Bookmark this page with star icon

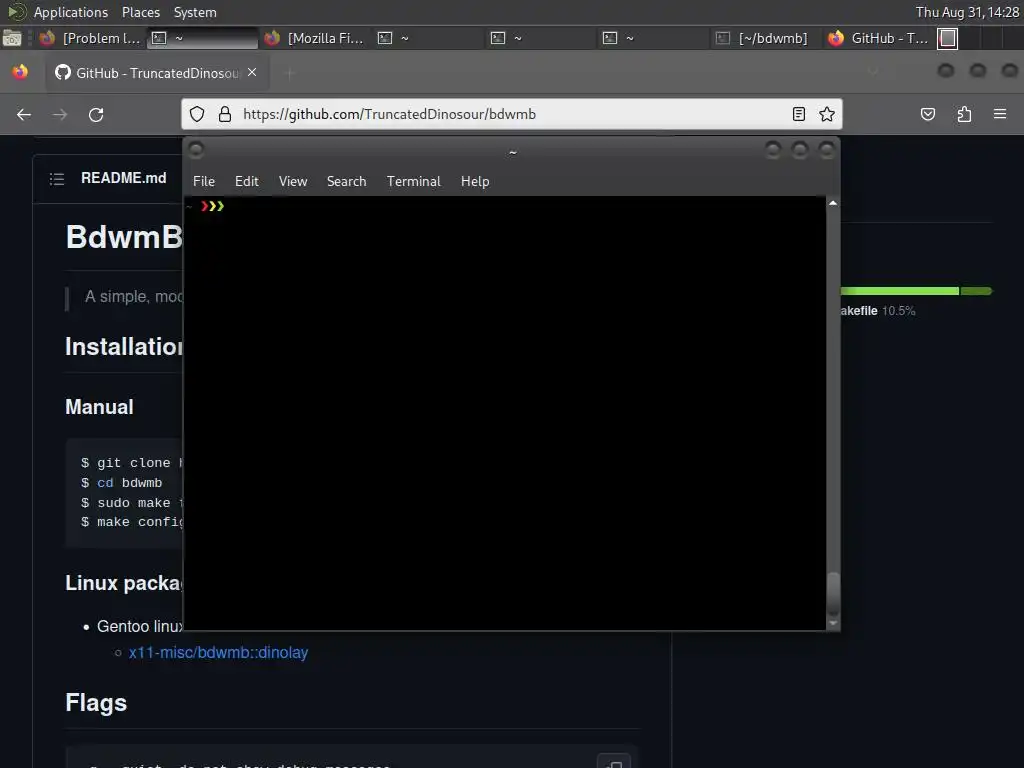click(x=827, y=114)
